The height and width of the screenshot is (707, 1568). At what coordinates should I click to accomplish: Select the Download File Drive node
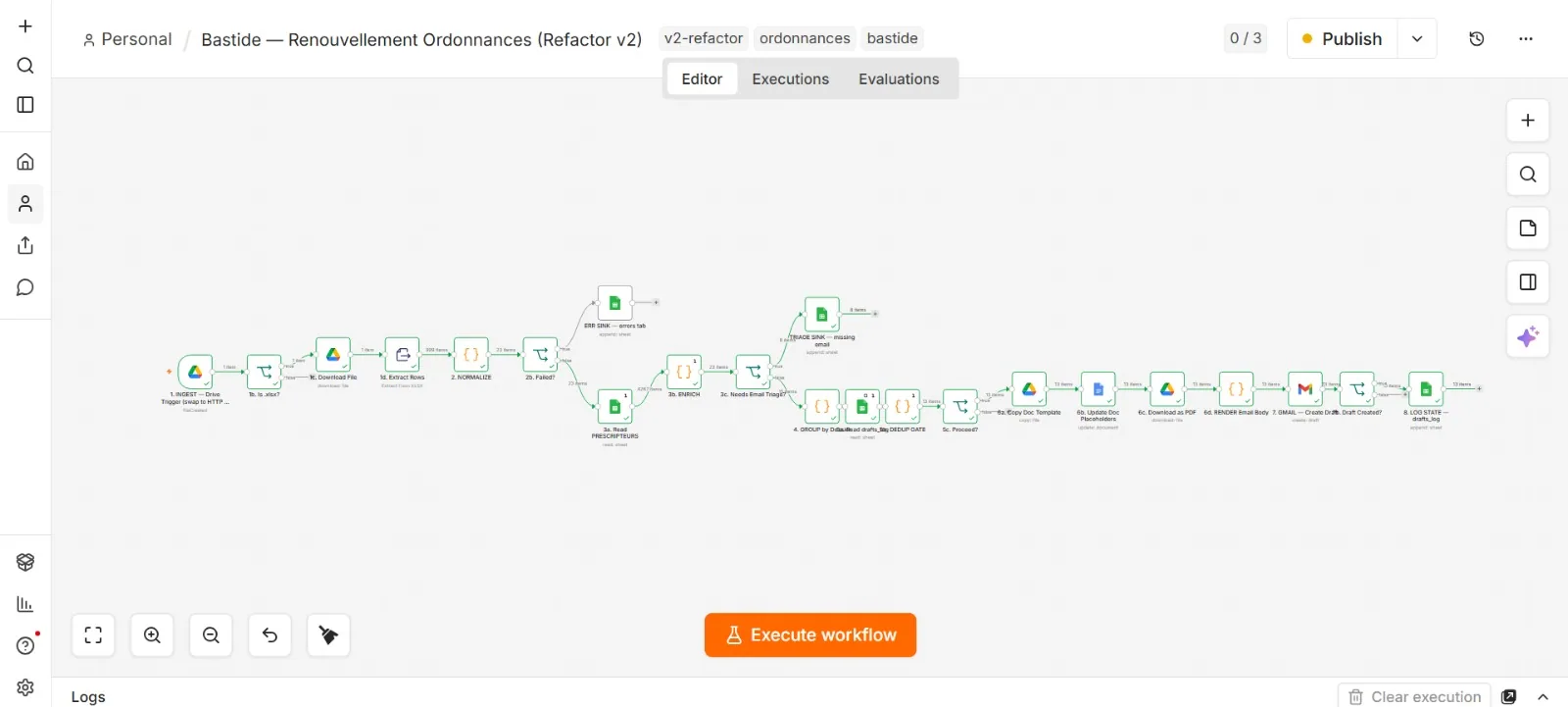tap(333, 355)
